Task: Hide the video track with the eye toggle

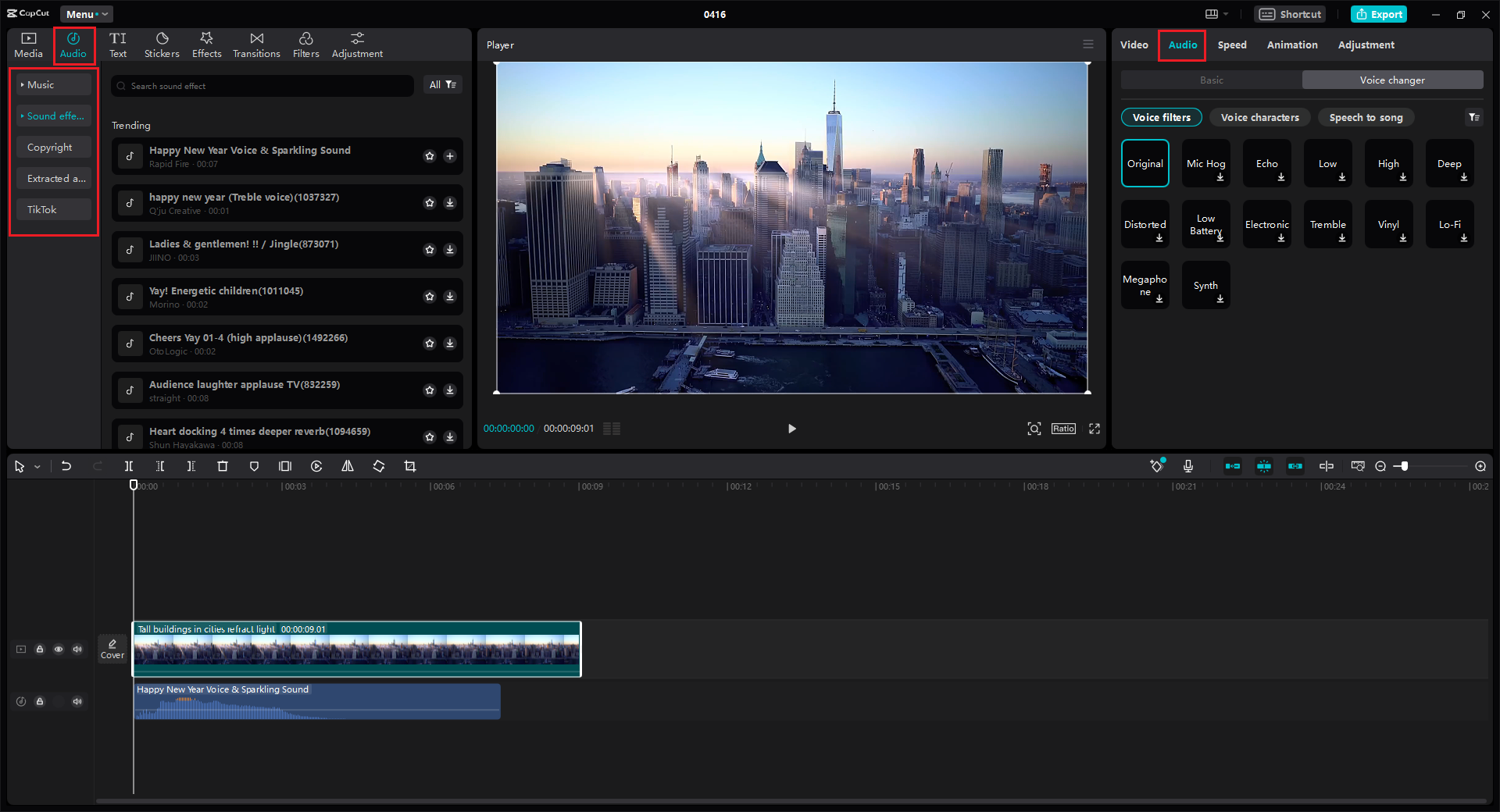Action: [x=59, y=649]
